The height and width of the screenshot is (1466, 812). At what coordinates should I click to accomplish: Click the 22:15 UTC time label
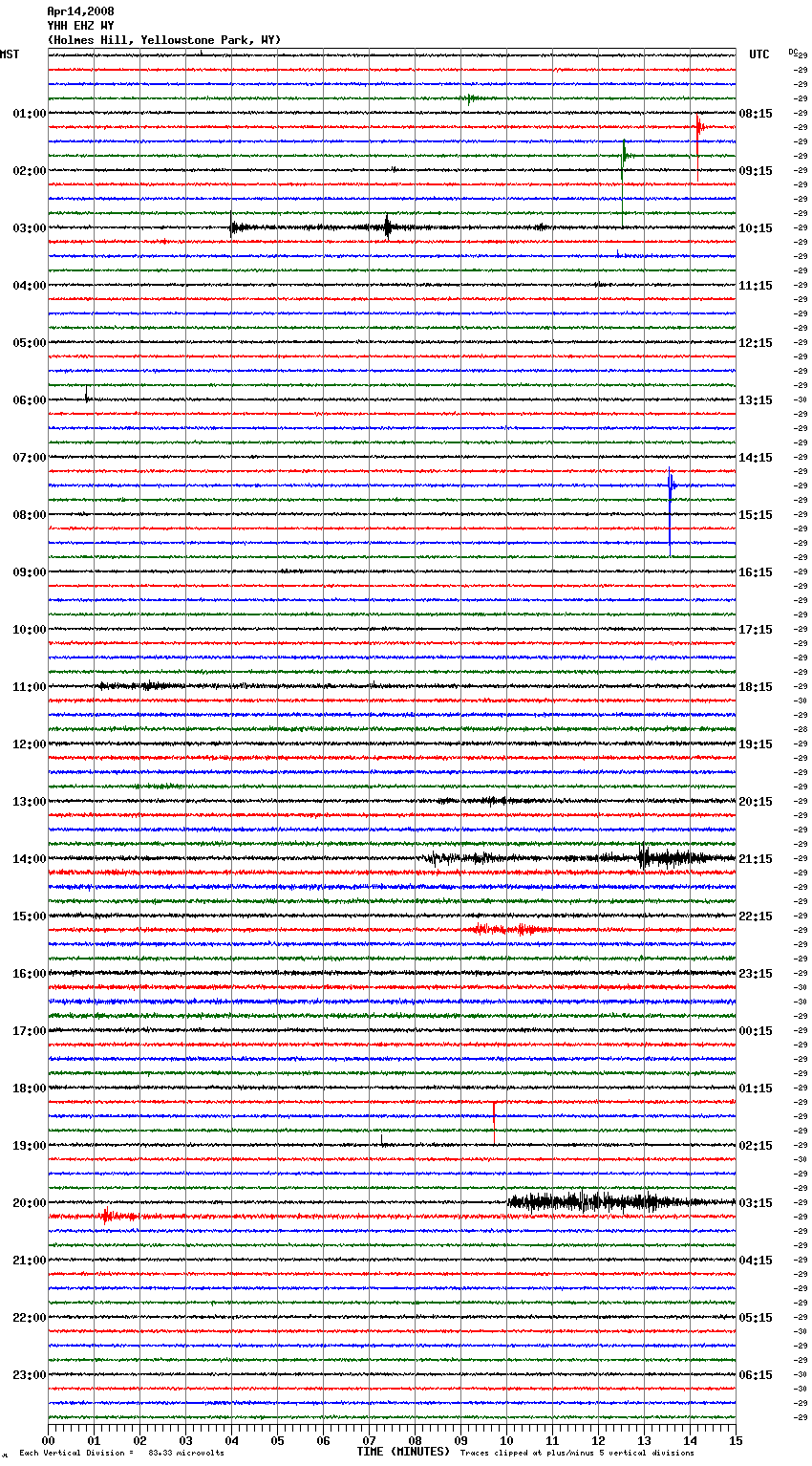[x=756, y=916]
